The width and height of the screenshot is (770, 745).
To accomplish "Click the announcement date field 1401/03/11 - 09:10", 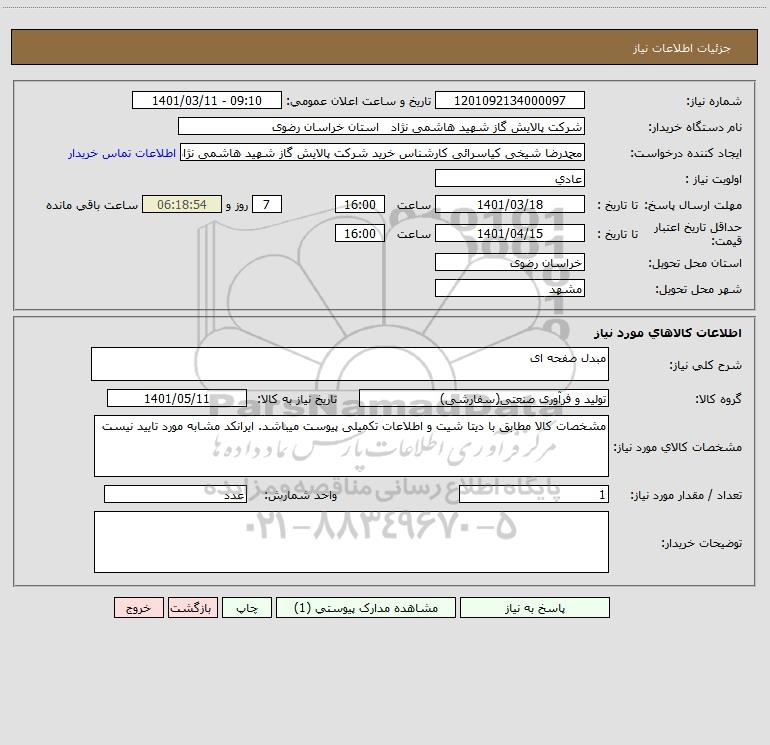I will click(207, 100).
